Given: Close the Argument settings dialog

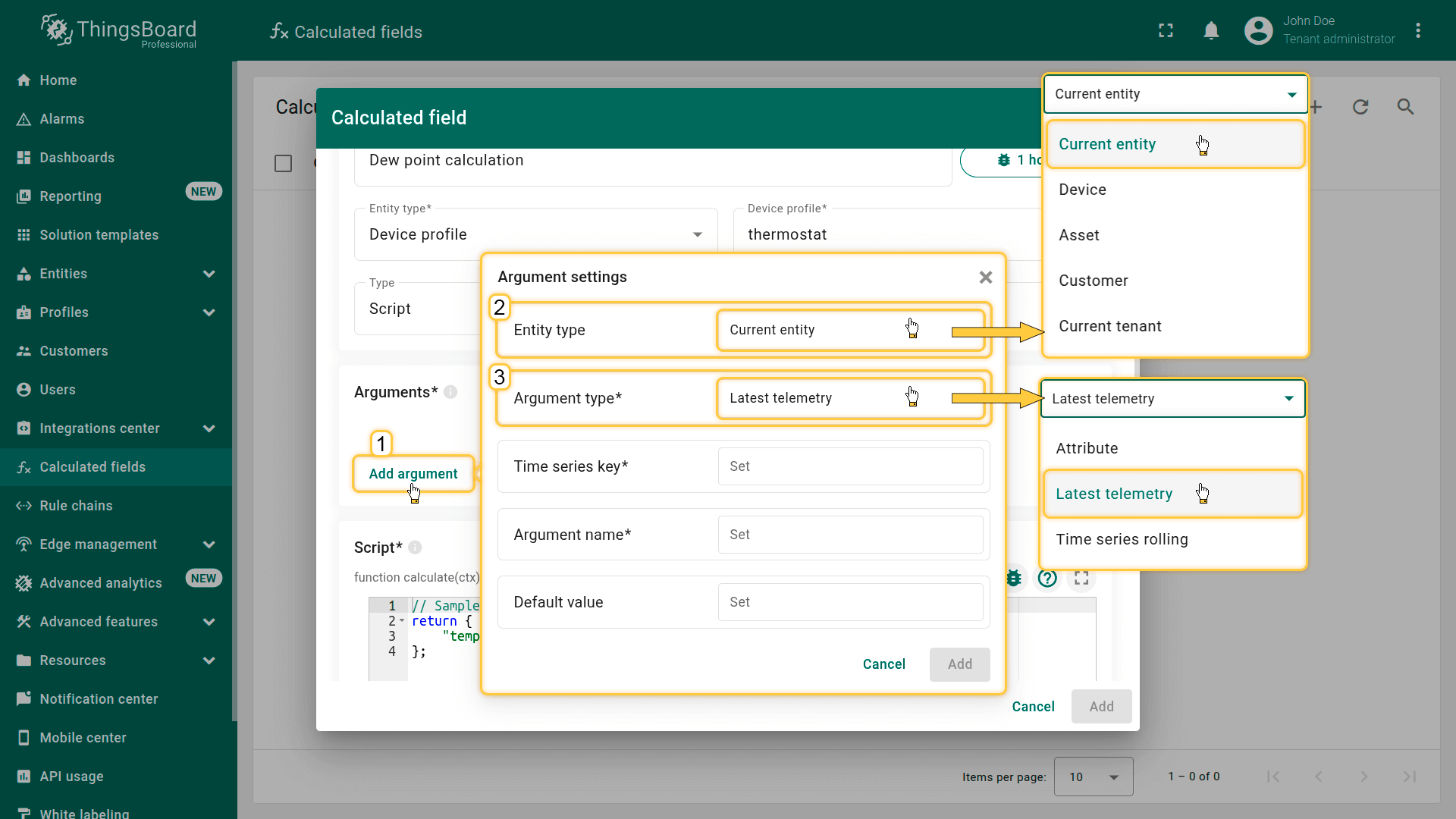Looking at the screenshot, I should click(985, 278).
